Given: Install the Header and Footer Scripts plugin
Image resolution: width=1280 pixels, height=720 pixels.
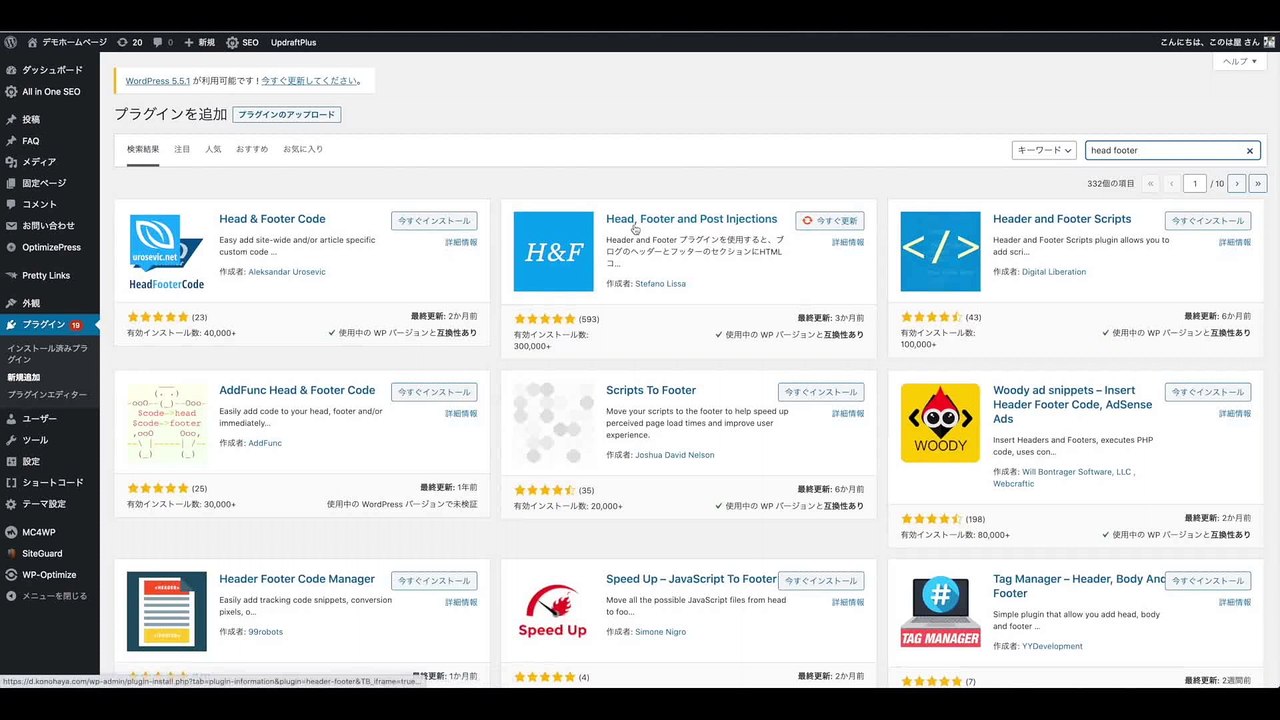Looking at the screenshot, I should [1208, 221].
